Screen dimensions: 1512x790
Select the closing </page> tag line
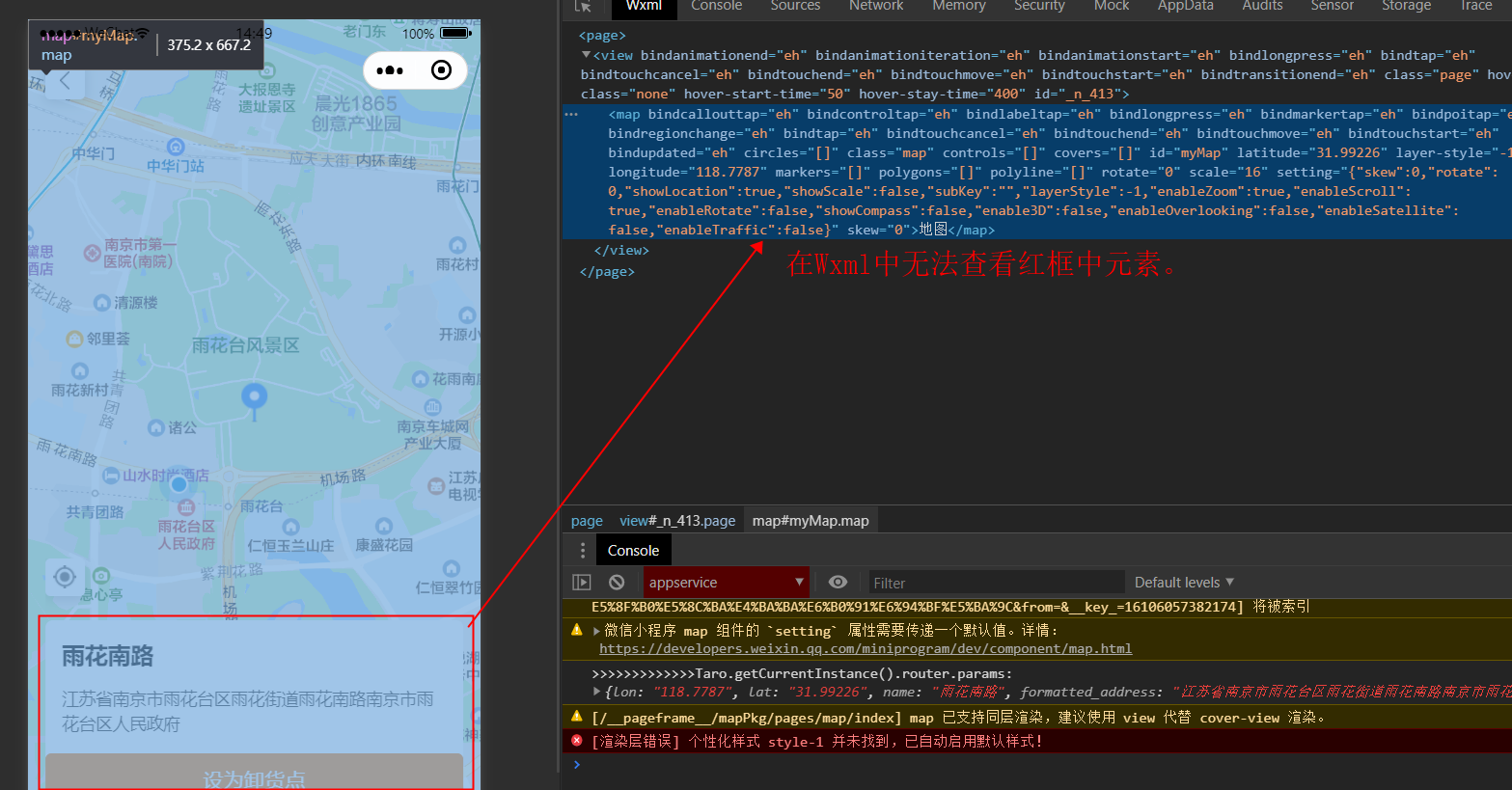(607, 272)
